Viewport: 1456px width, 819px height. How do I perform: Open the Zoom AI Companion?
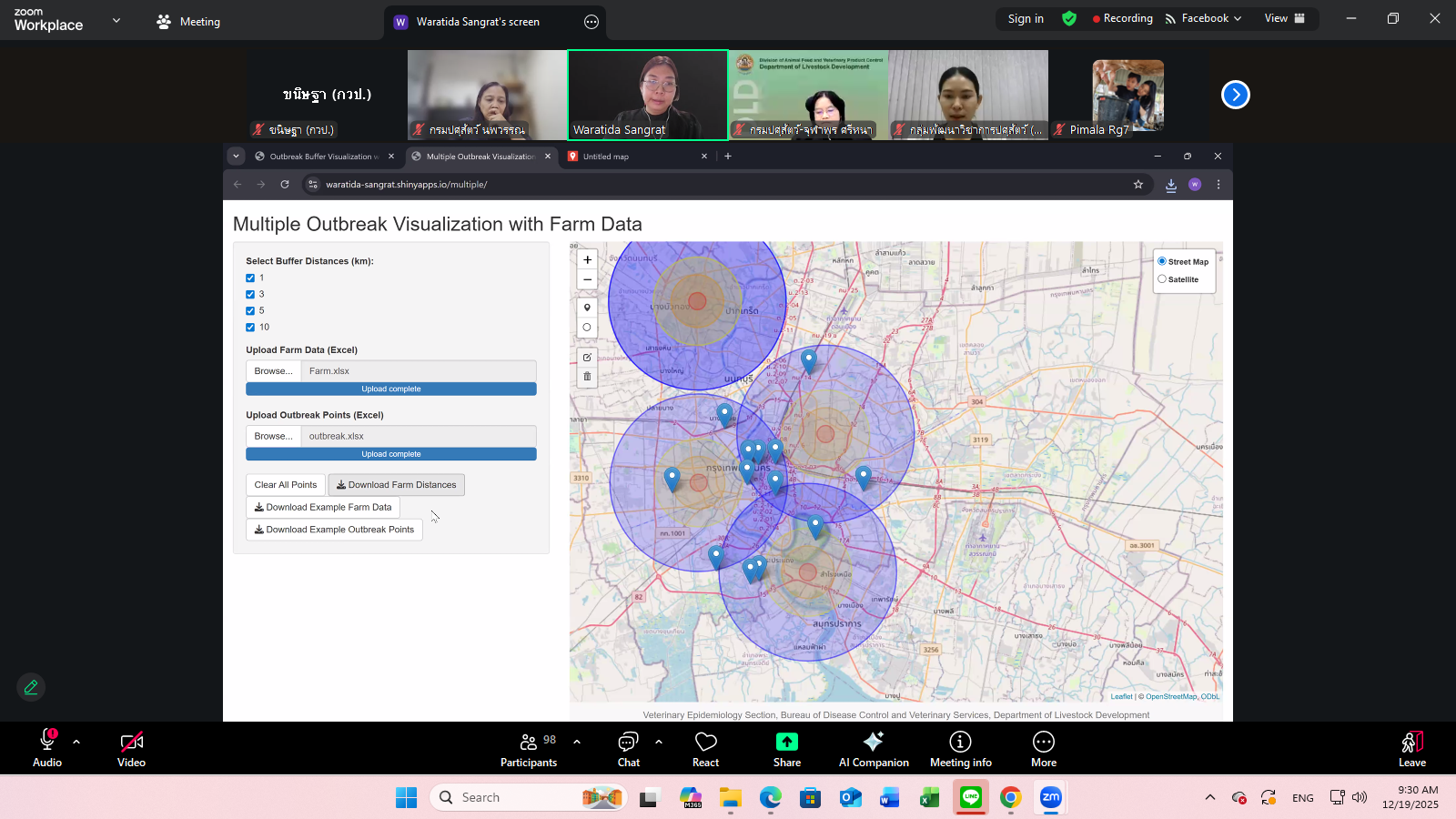click(x=873, y=749)
